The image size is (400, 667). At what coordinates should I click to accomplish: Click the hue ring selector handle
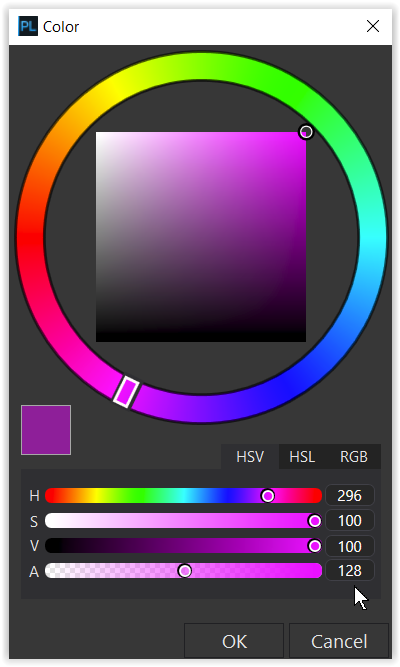[x=126, y=392]
